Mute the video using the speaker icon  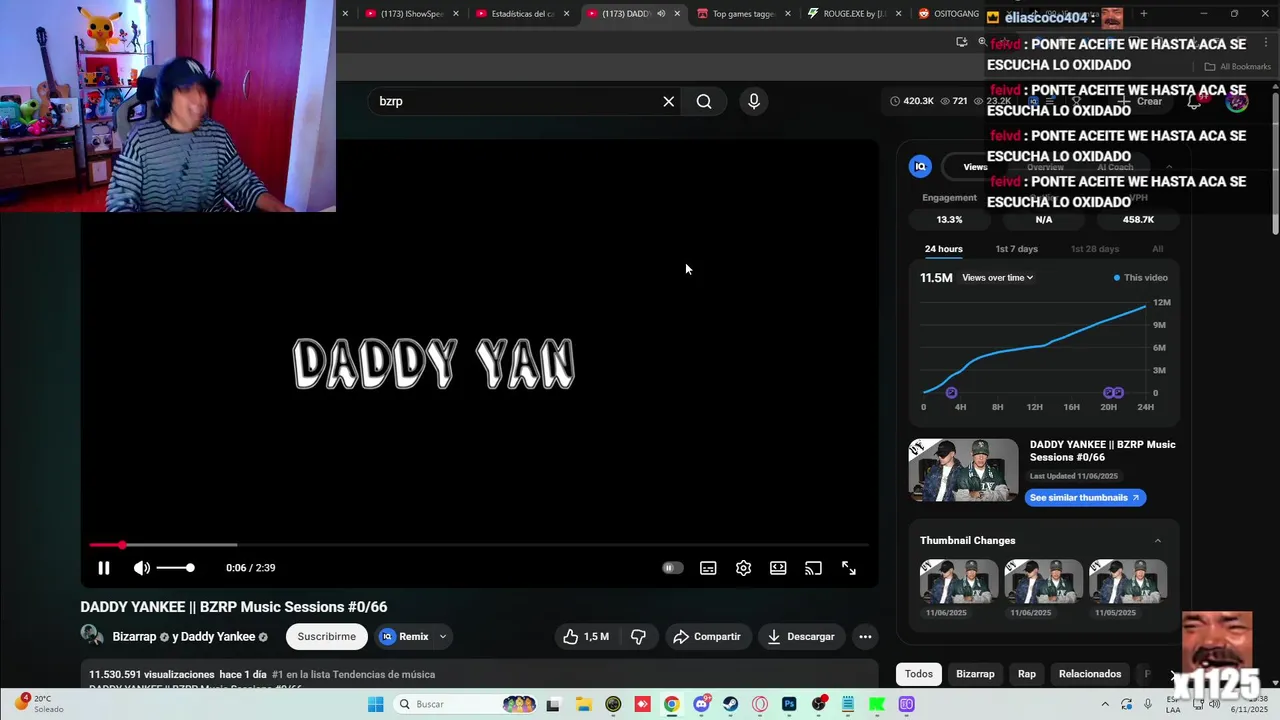[142, 568]
